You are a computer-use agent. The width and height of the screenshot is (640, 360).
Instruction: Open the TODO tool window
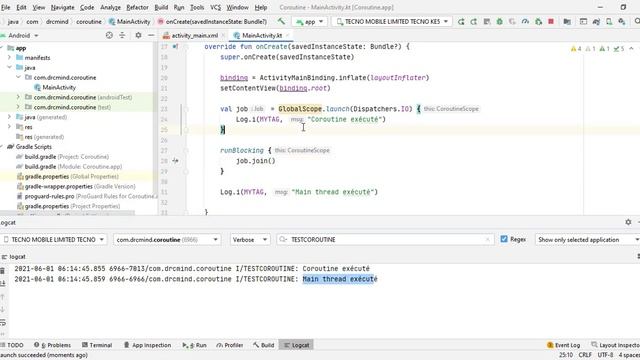(12, 345)
